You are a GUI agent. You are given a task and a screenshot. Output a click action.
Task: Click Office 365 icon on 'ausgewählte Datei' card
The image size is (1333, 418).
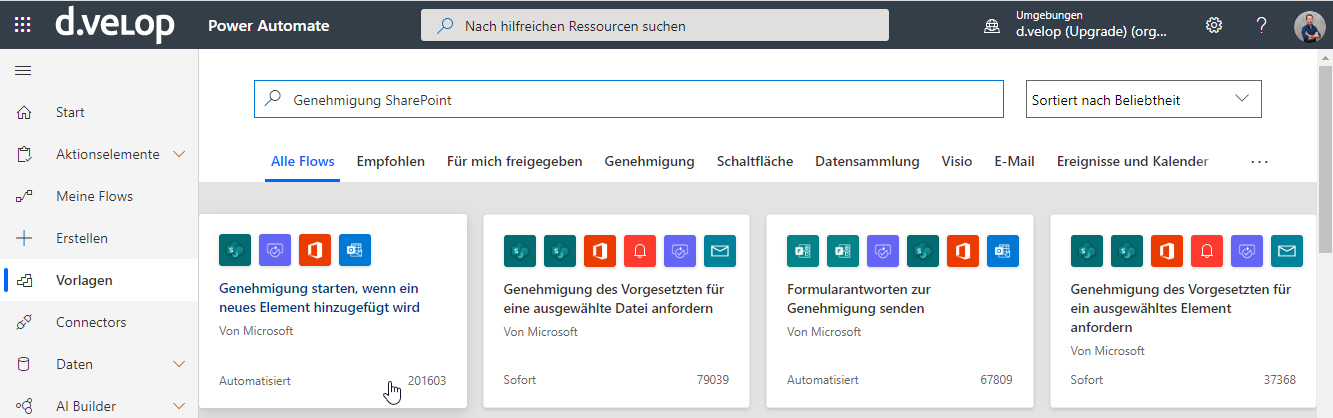tap(600, 250)
